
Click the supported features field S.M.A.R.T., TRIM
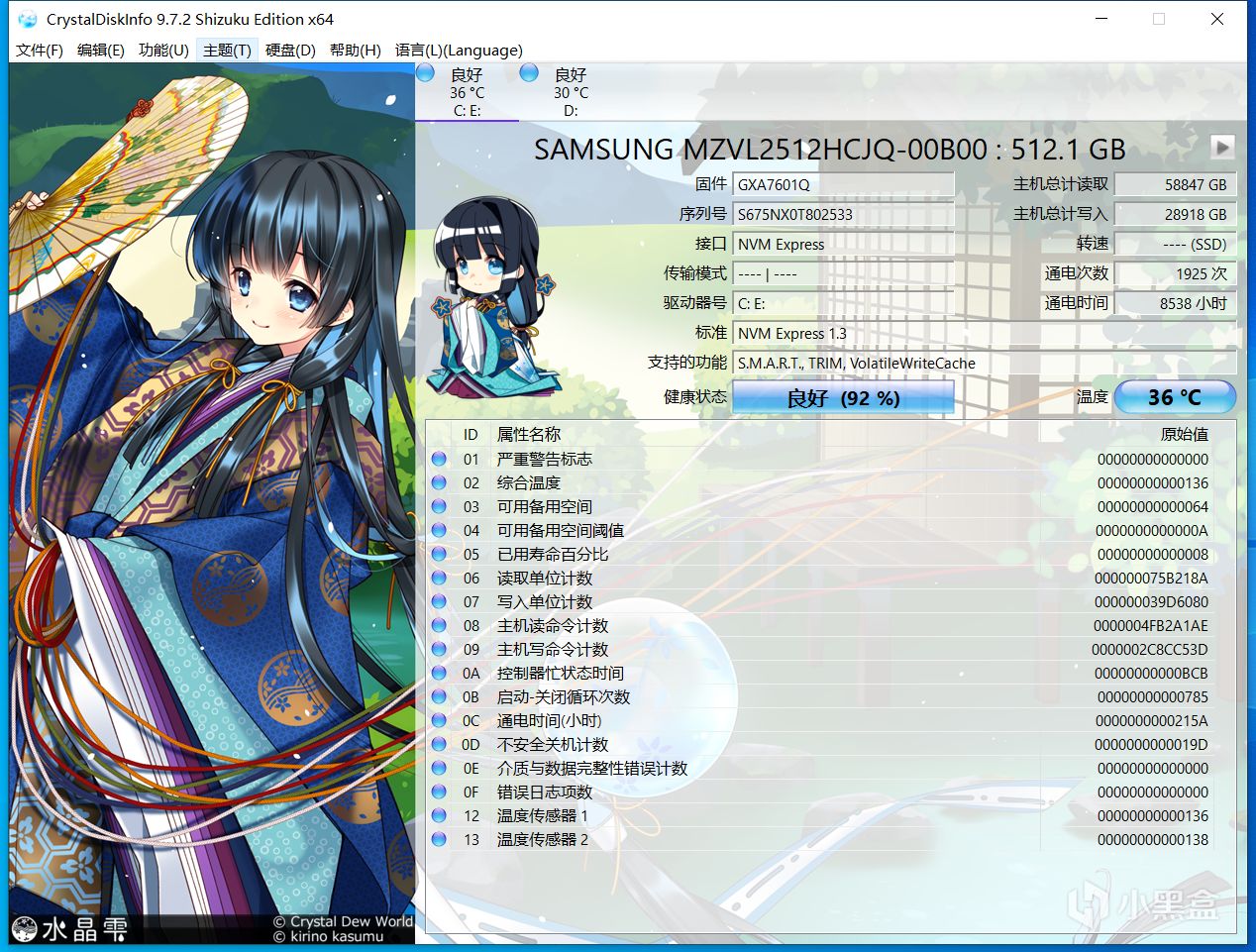[985, 363]
